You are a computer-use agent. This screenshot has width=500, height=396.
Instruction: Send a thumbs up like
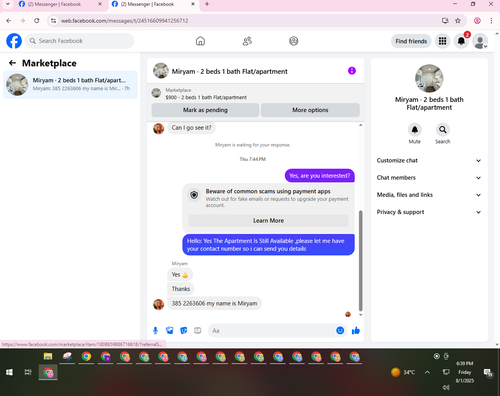pos(356,331)
